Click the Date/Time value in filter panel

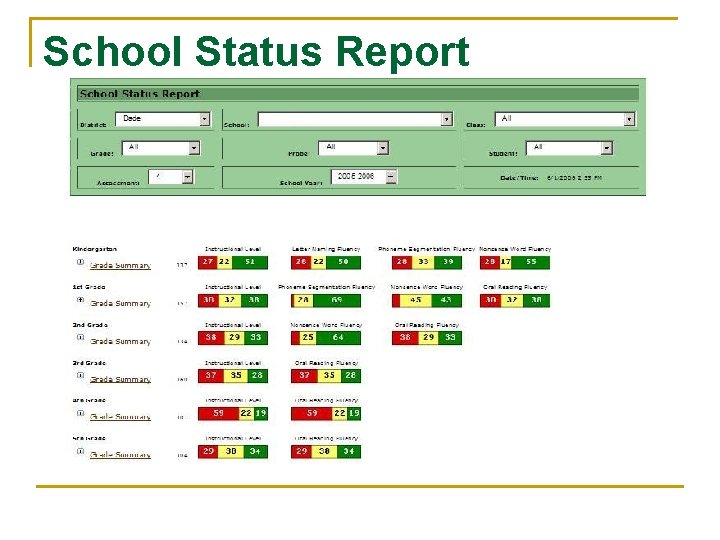[x=574, y=178]
